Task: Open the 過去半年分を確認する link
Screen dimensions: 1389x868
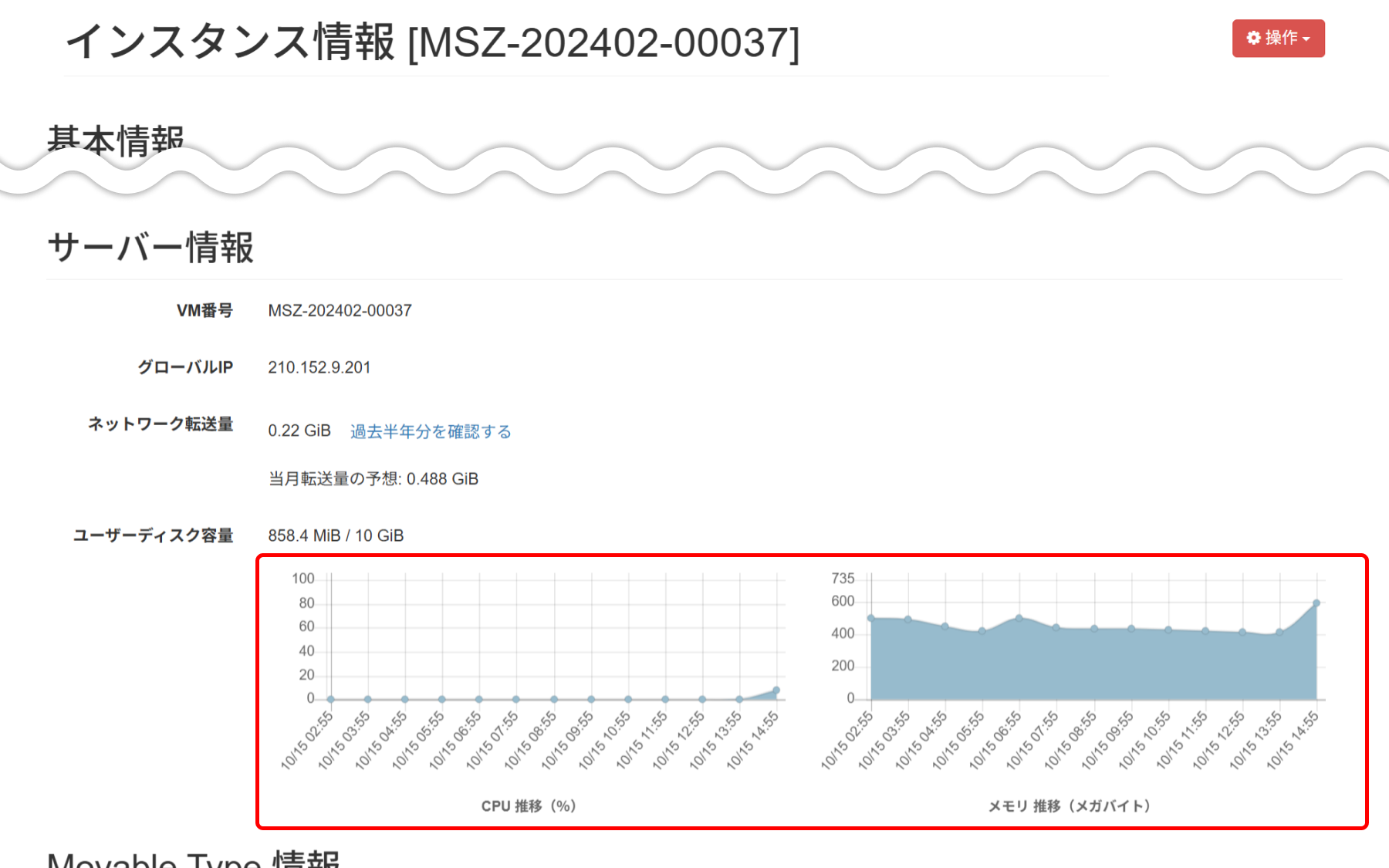Action: (431, 431)
